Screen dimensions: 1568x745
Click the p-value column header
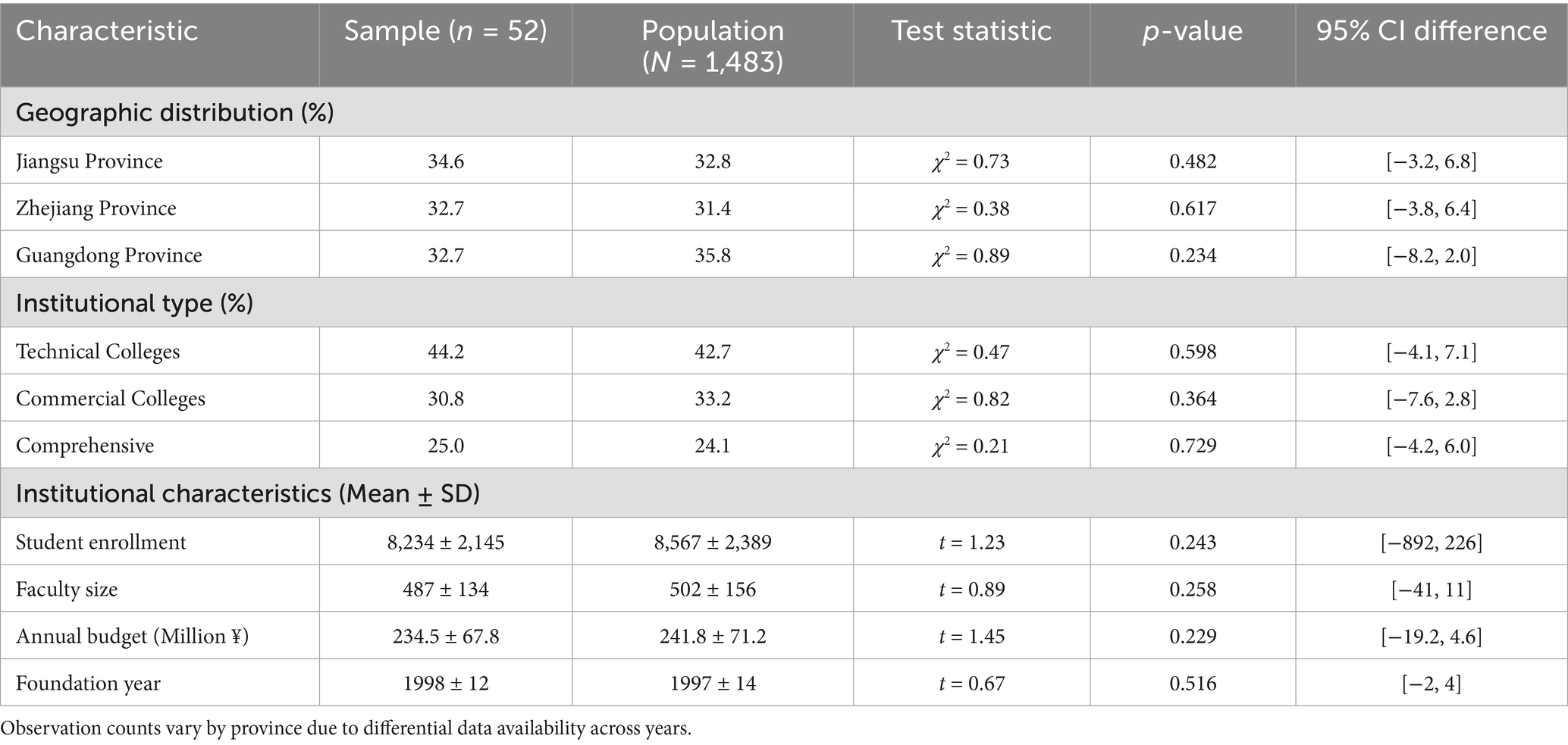click(x=1192, y=31)
